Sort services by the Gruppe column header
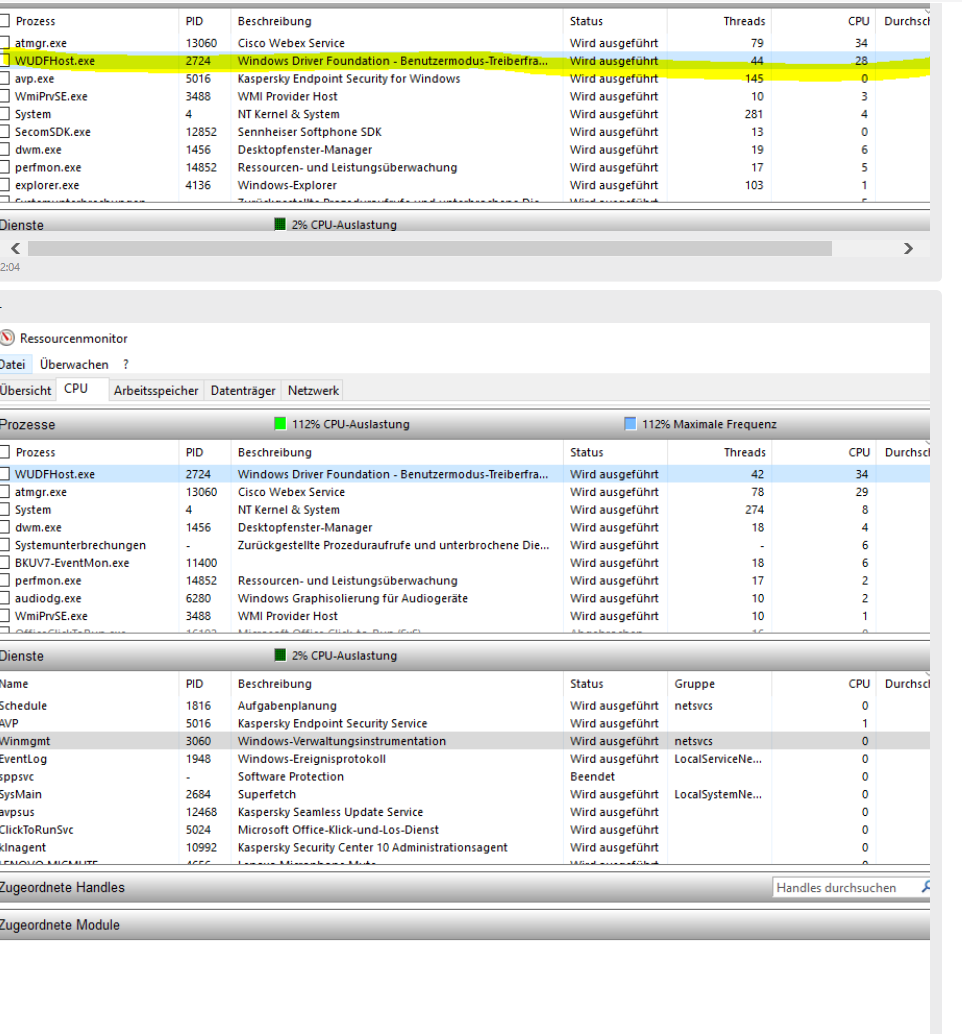 click(x=719, y=684)
